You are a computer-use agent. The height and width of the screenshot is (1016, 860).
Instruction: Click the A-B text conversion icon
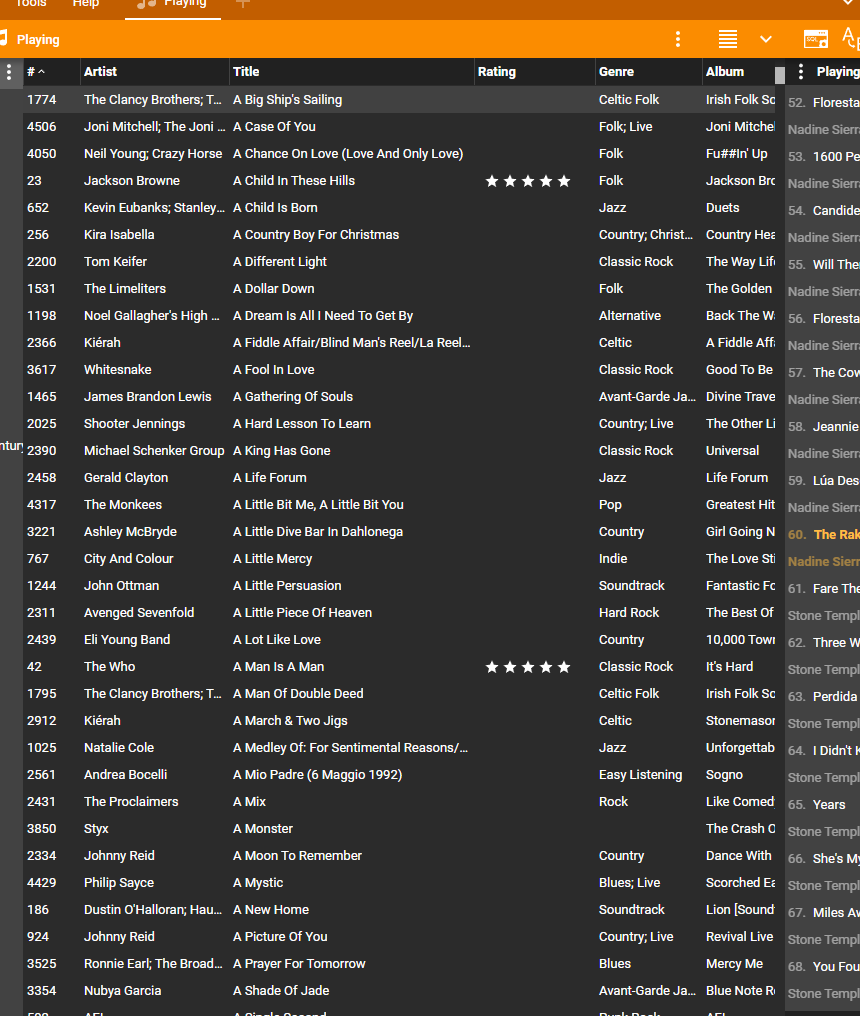851,39
